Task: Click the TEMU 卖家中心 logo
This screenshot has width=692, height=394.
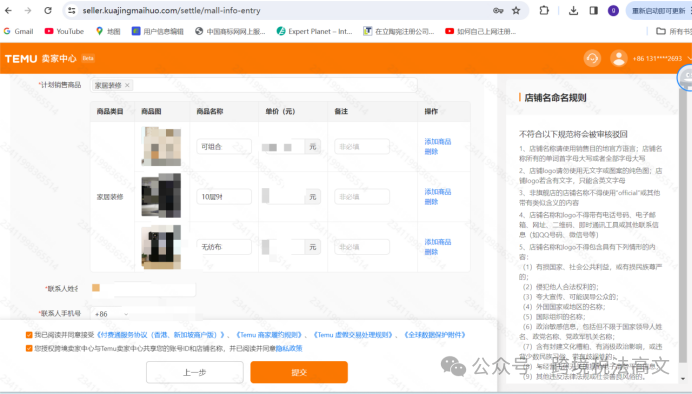Action: (x=40, y=58)
